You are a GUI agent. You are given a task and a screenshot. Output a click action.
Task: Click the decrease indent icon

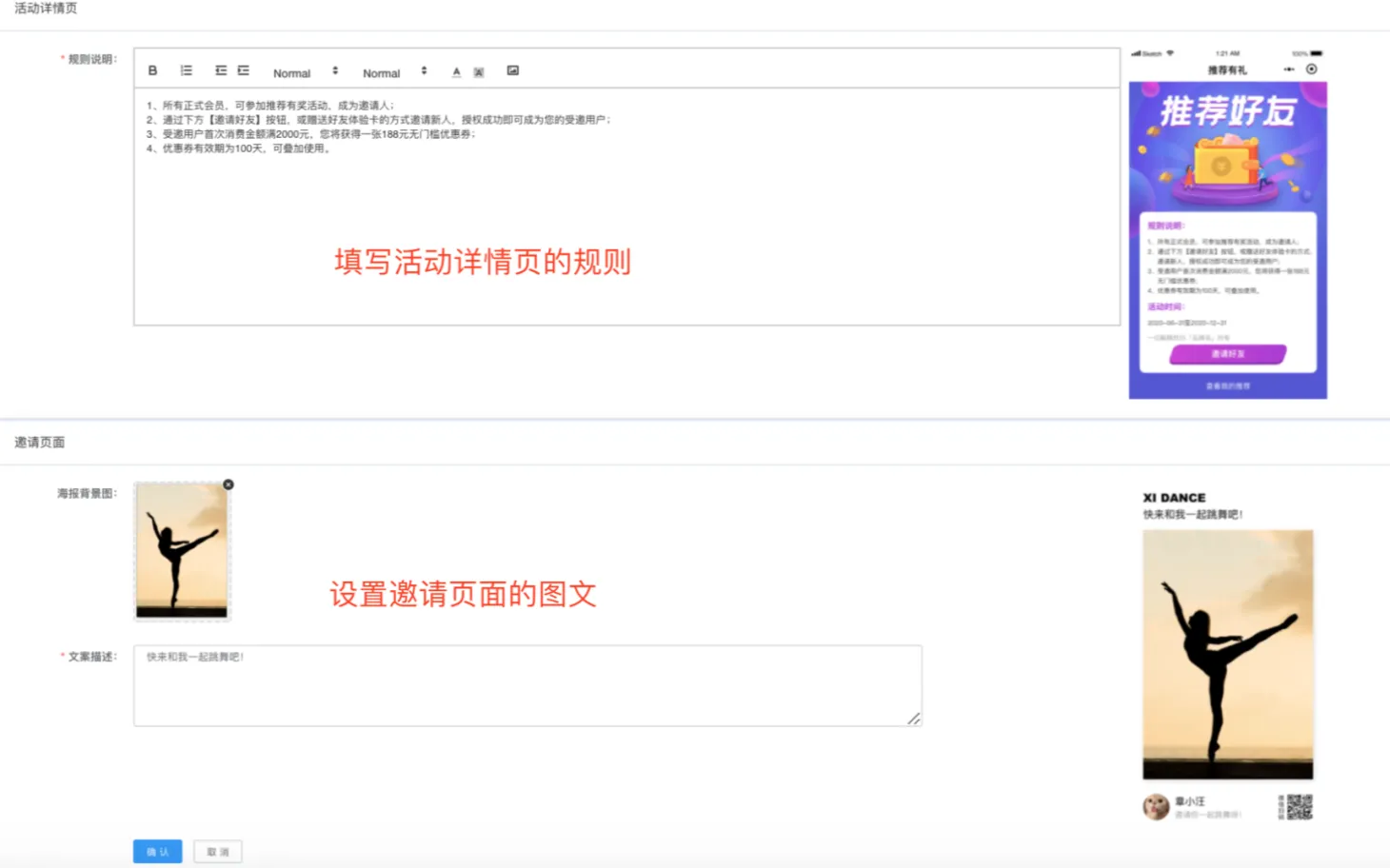[221, 71]
